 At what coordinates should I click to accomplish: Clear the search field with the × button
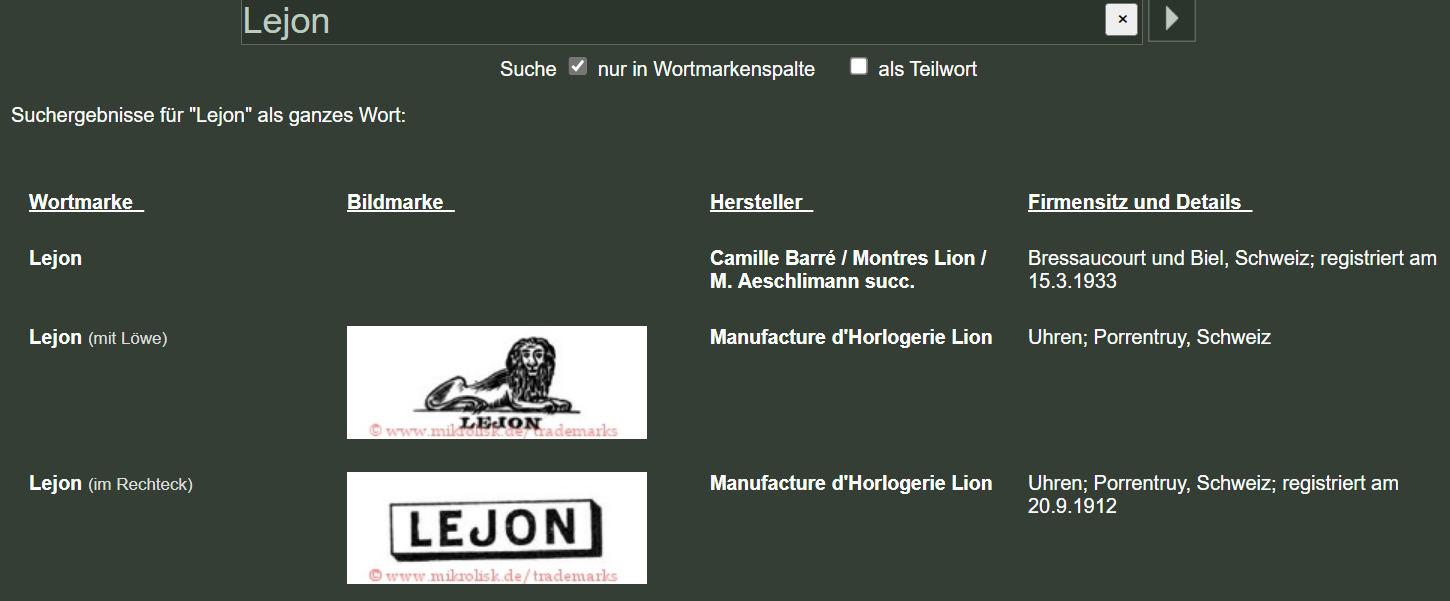coord(1121,19)
